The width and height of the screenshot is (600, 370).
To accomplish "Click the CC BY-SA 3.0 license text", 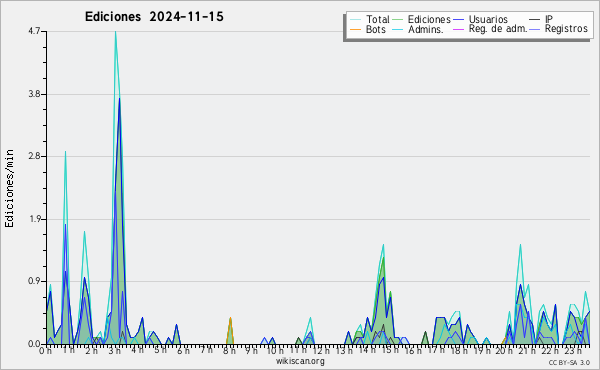I will click(569, 362).
